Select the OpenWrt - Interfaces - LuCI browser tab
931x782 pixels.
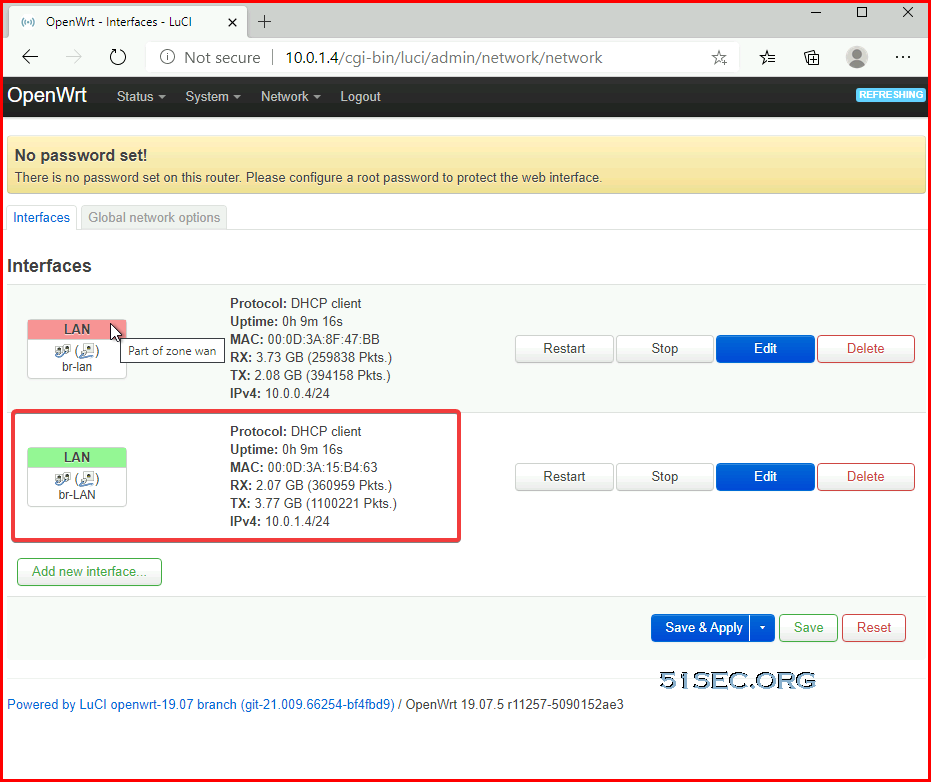click(128, 23)
